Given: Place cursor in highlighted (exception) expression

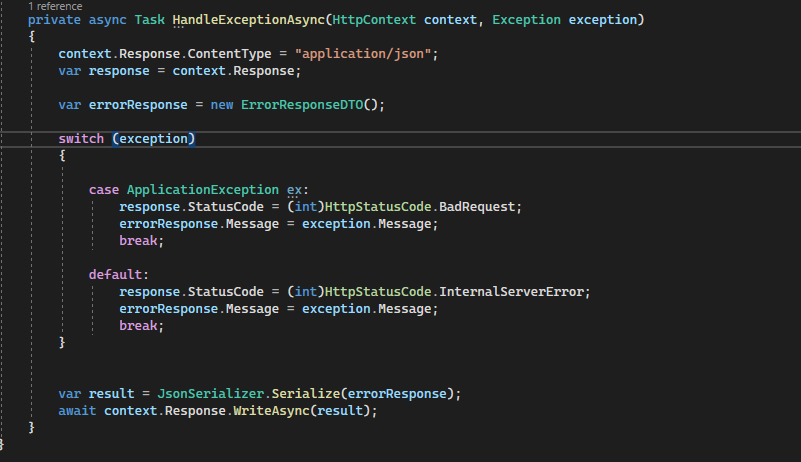Looking at the screenshot, I should (x=153, y=138).
